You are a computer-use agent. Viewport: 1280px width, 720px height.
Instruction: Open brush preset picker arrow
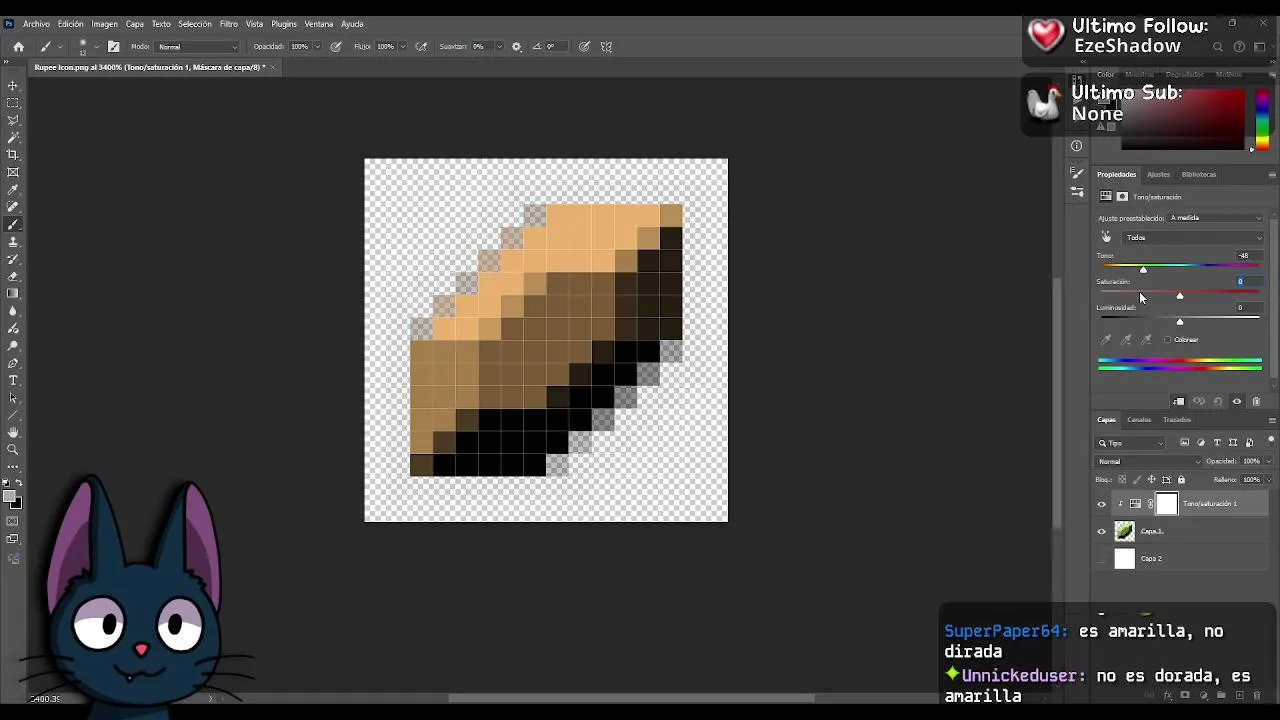(x=96, y=46)
